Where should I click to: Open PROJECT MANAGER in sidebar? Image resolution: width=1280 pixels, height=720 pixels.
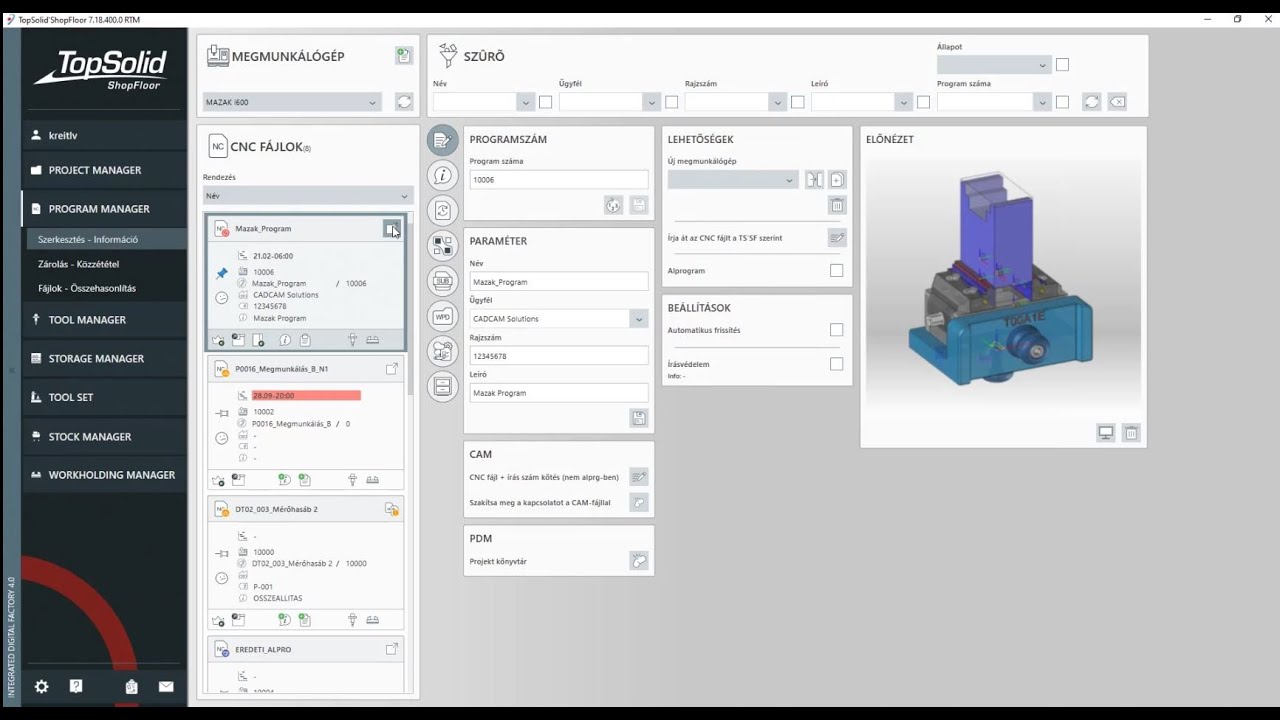[104, 170]
